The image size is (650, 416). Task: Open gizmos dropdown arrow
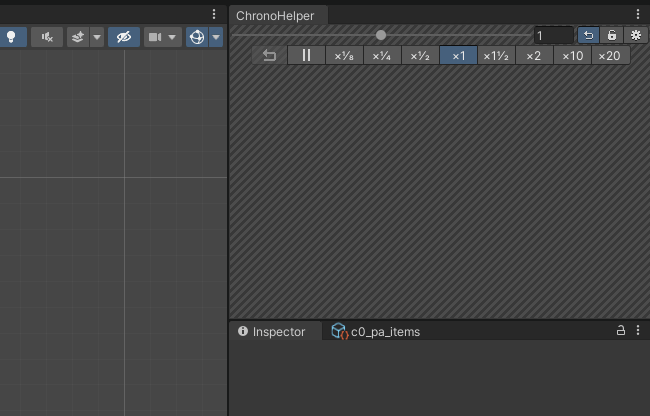click(216, 37)
